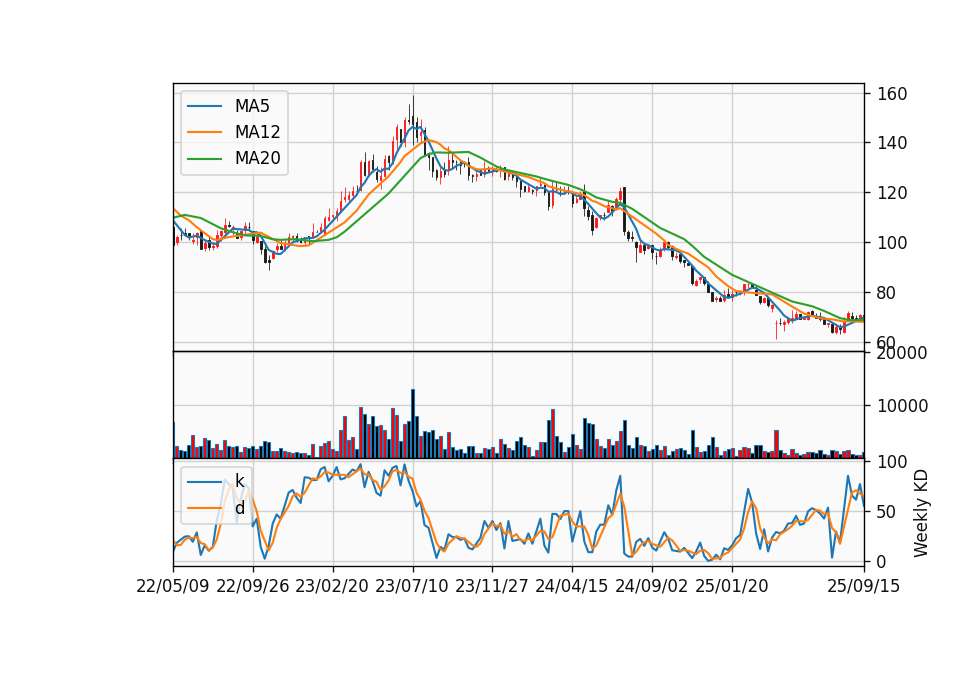Image resolution: width=960 pixels, height=690 pixels.
Task: Click the blue MA5 legend line sample
Action: pos(204,106)
